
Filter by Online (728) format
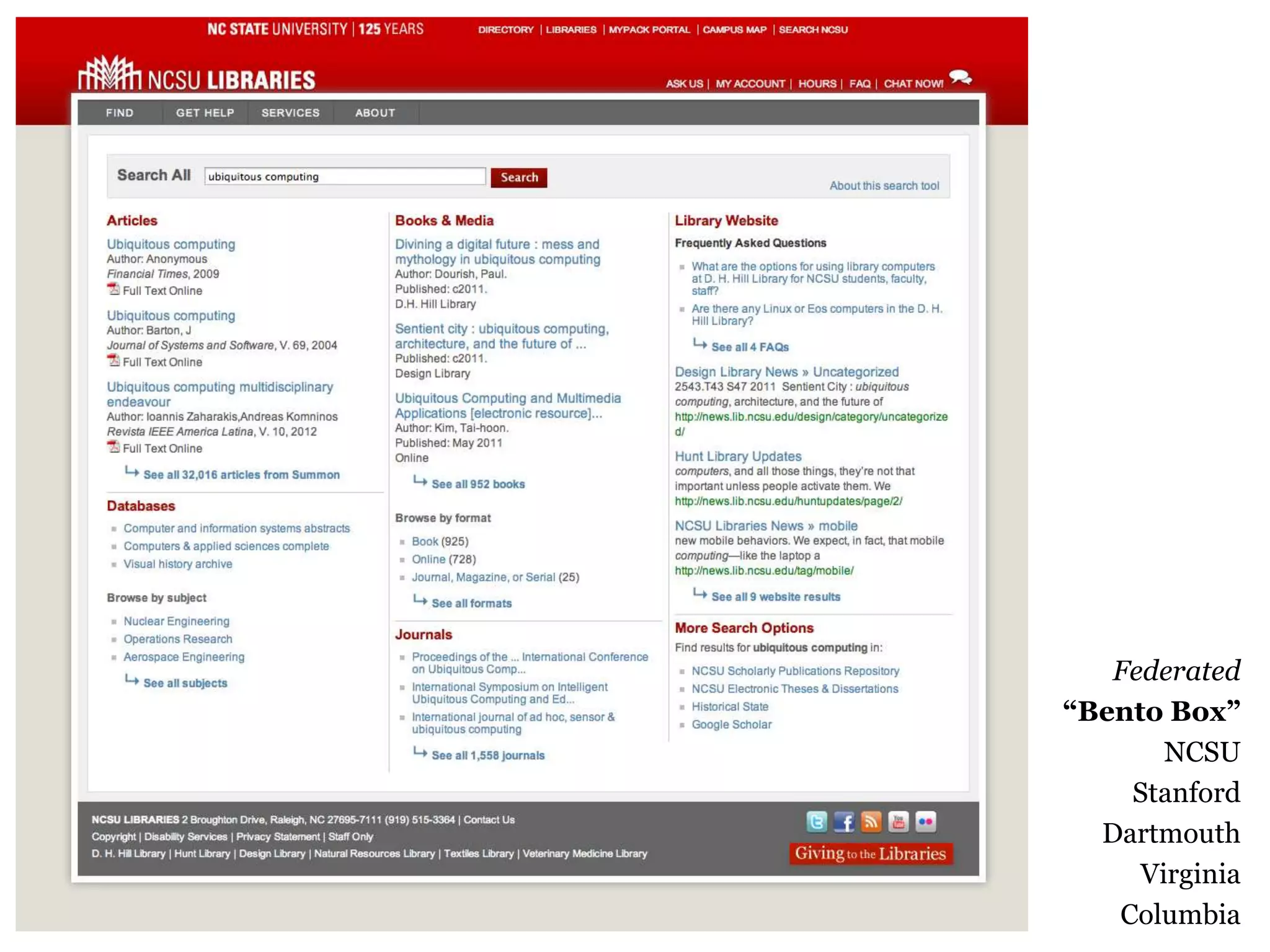tap(429, 560)
